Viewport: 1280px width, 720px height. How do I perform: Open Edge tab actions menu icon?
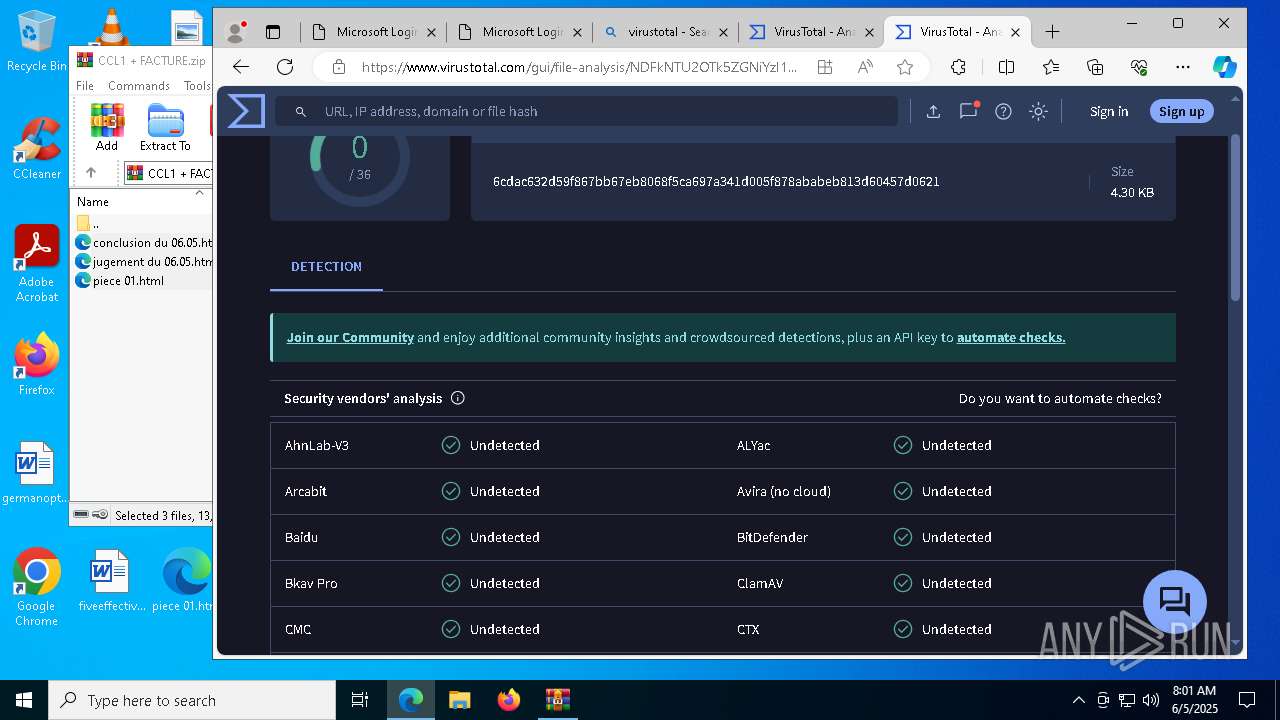click(273, 32)
